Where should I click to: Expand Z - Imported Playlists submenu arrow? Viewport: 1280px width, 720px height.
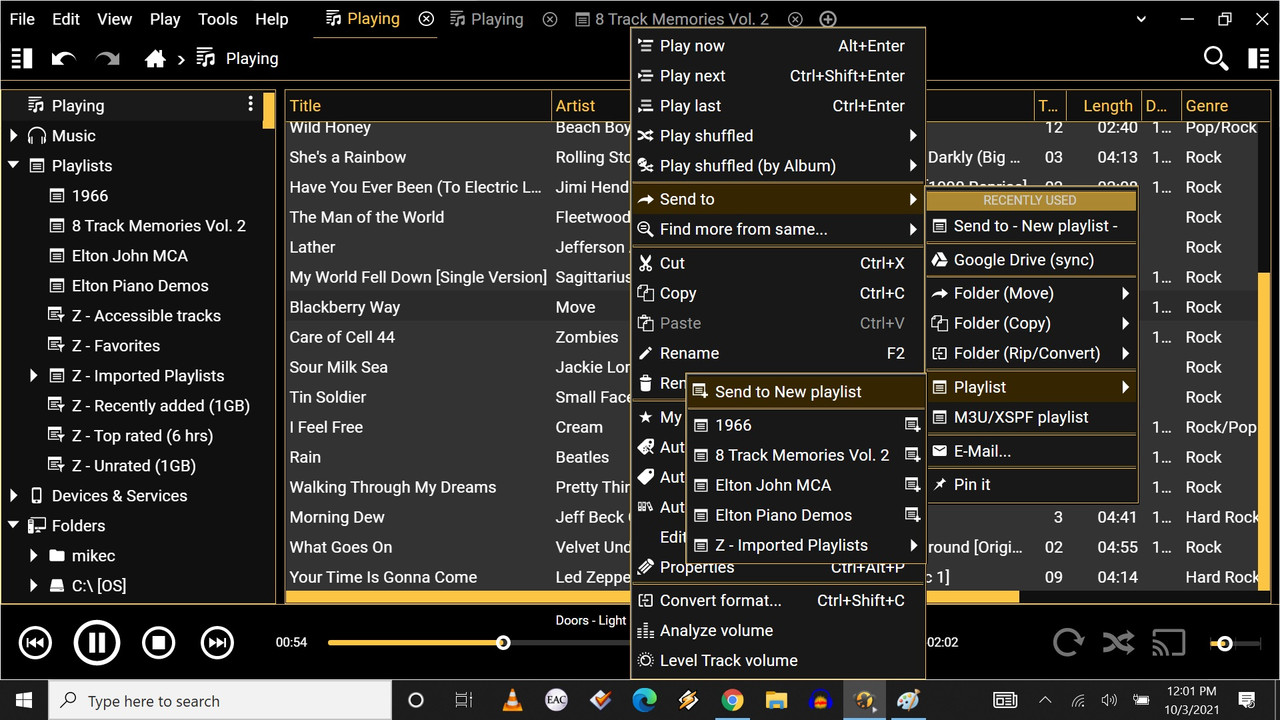(x=913, y=545)
